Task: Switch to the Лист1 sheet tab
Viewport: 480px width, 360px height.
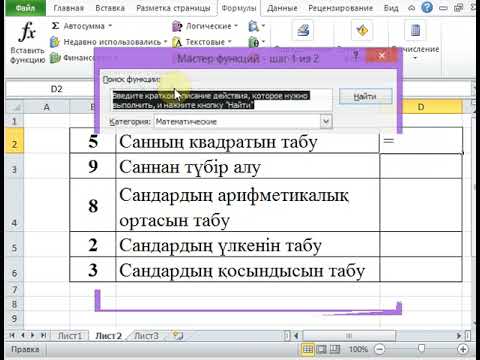Action: point(70,336)
